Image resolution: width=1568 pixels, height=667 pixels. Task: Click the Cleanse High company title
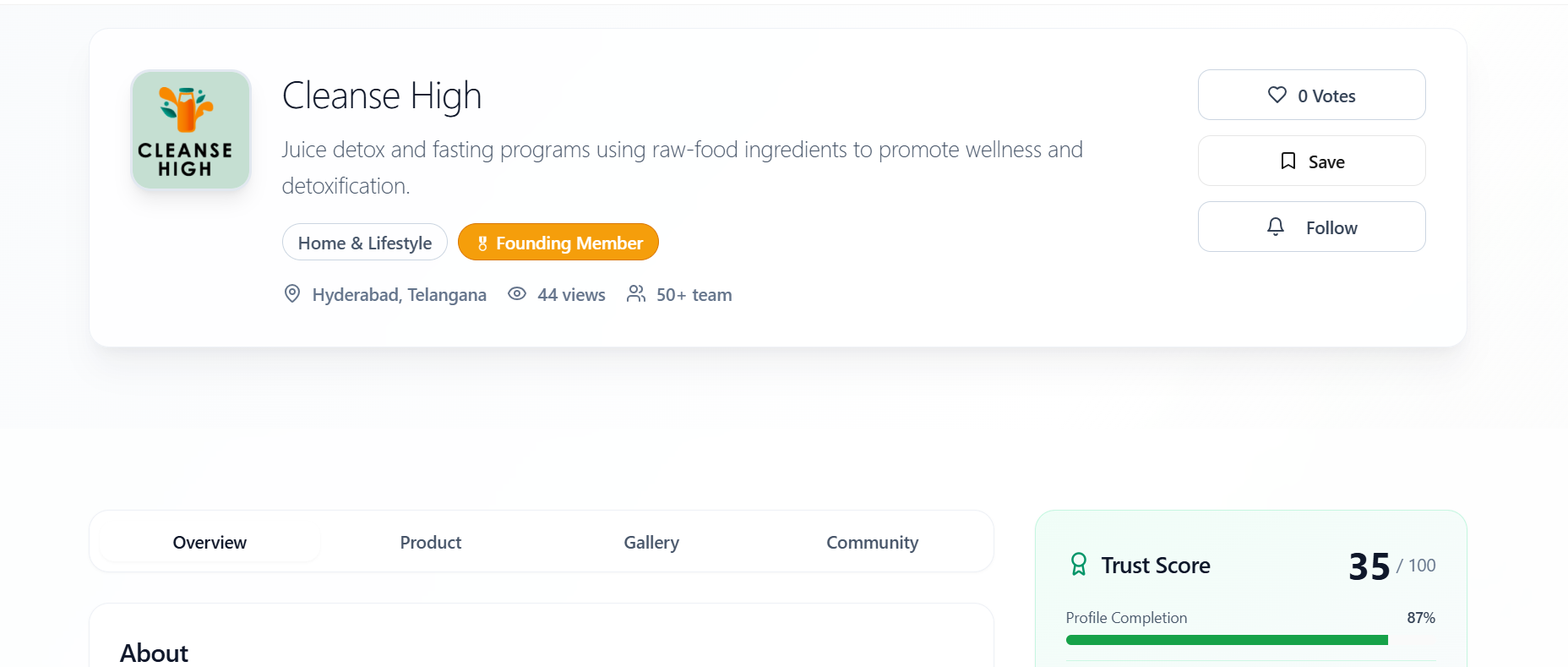pyautogui.click(x=382, y=96)
